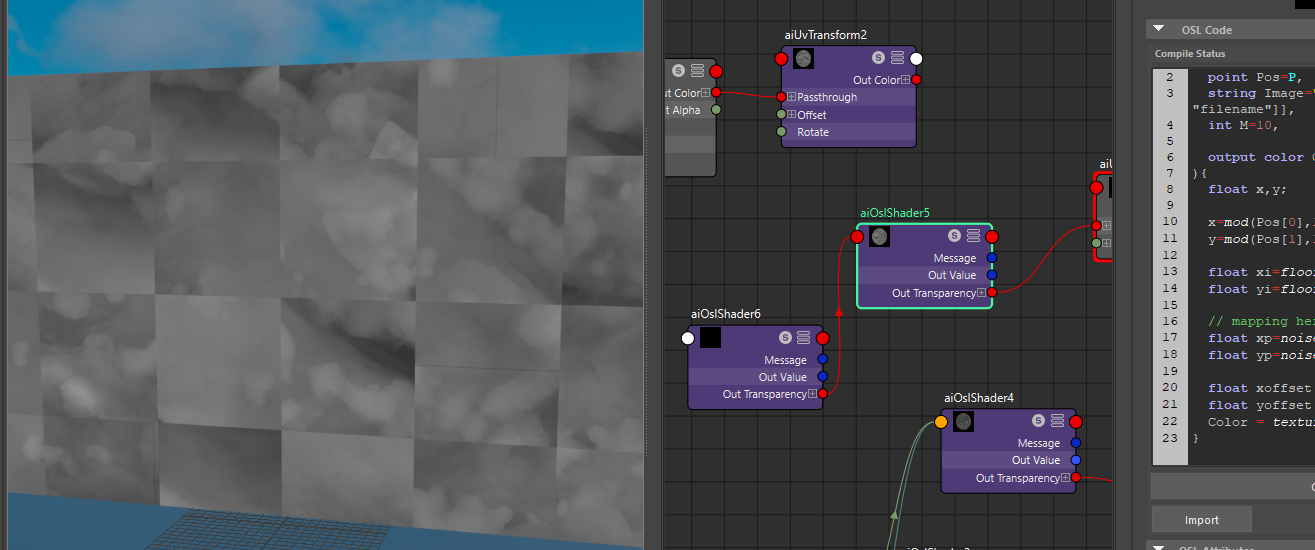This screenshot has width=1315, height=550.
Task: Click the solo (S) icon on aiOslShader4 node
Action: [x=1038, y=421]
